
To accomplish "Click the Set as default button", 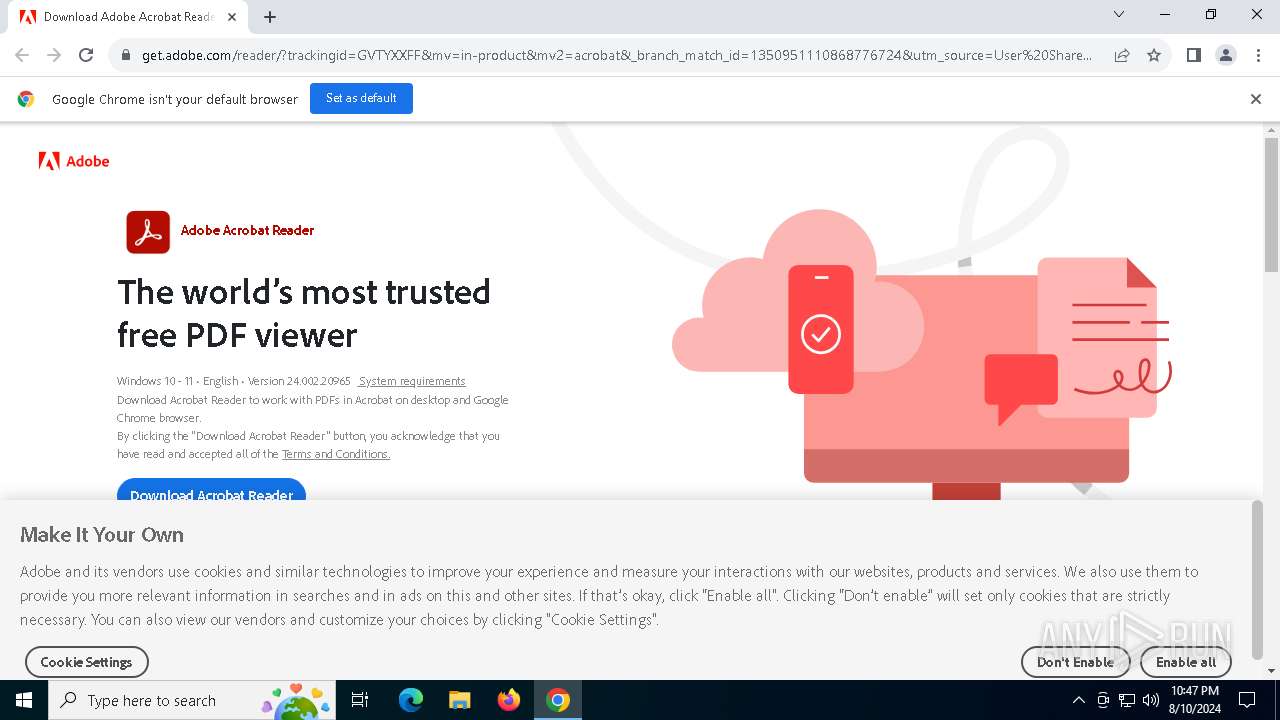I will (x=361, y=98).
